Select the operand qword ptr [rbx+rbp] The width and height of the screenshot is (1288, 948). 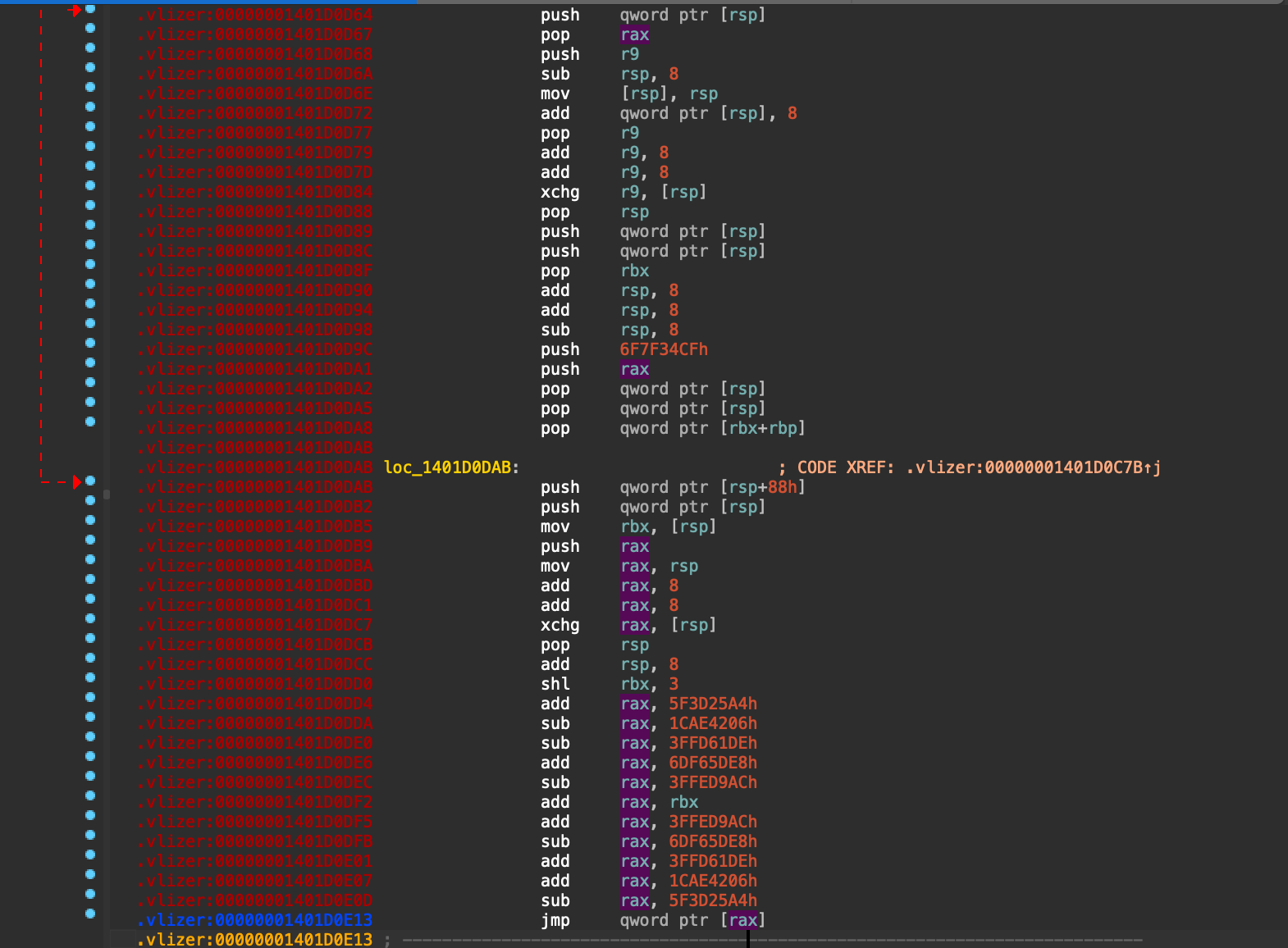pyautogui.click(x=712, y=428)
